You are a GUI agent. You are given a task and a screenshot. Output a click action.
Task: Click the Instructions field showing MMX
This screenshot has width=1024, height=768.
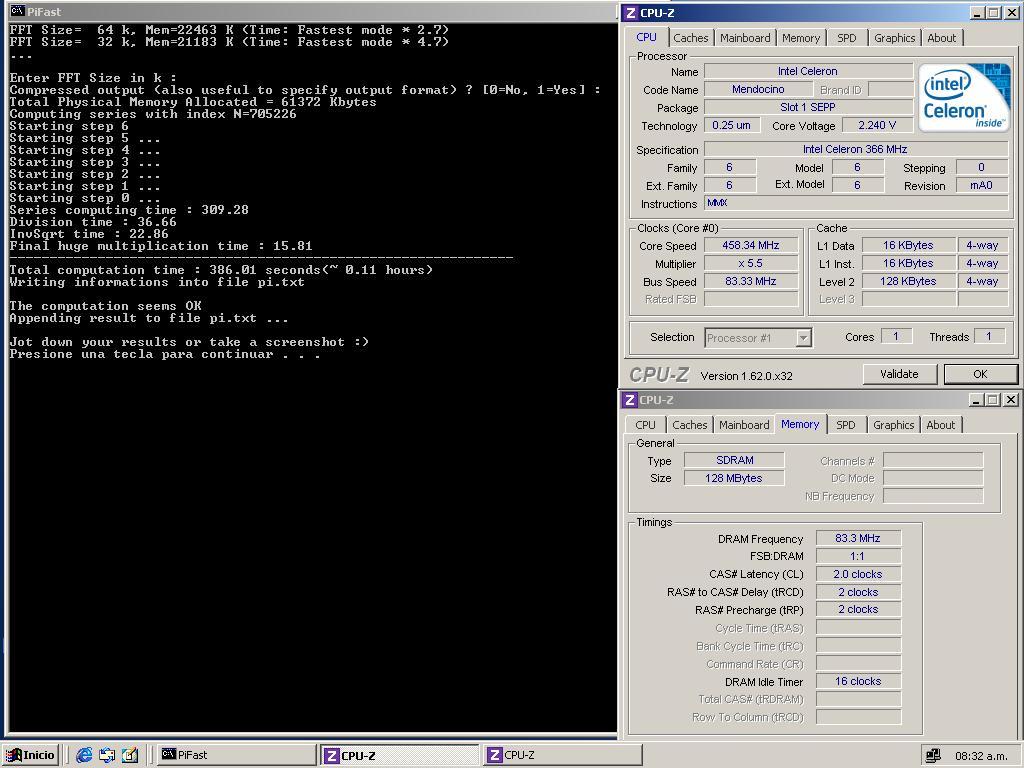point(856,203)
